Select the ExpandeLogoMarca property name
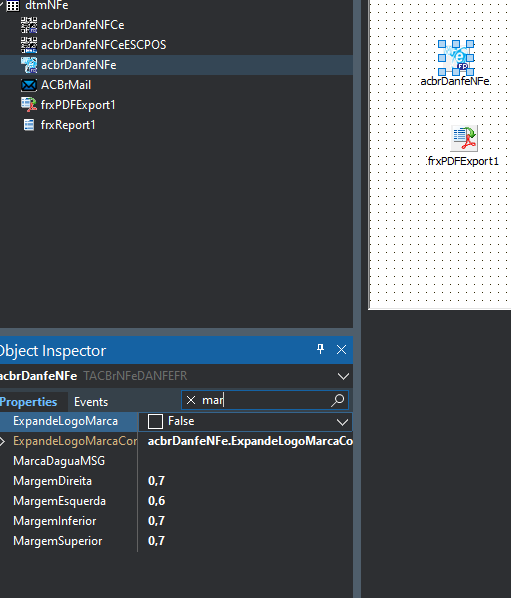 65,421
